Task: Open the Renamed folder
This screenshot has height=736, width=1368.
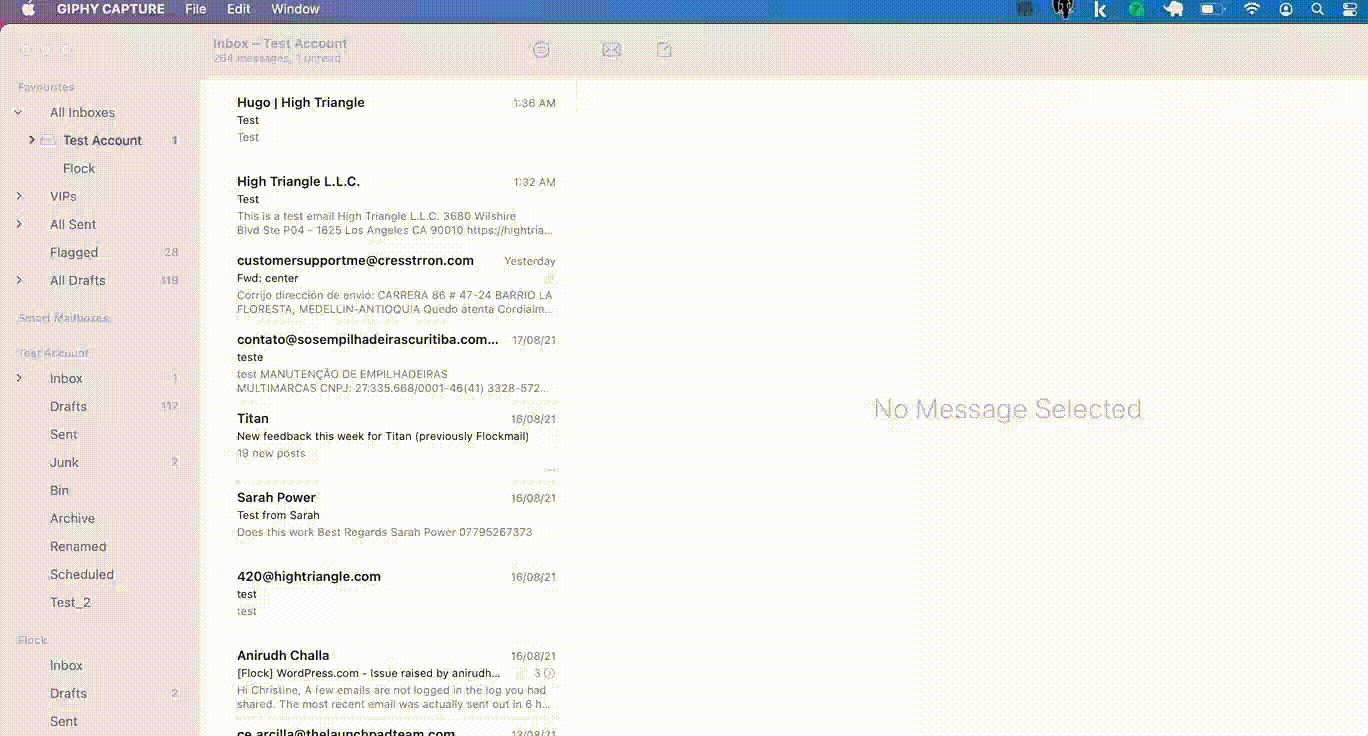Action: point(78,547)
